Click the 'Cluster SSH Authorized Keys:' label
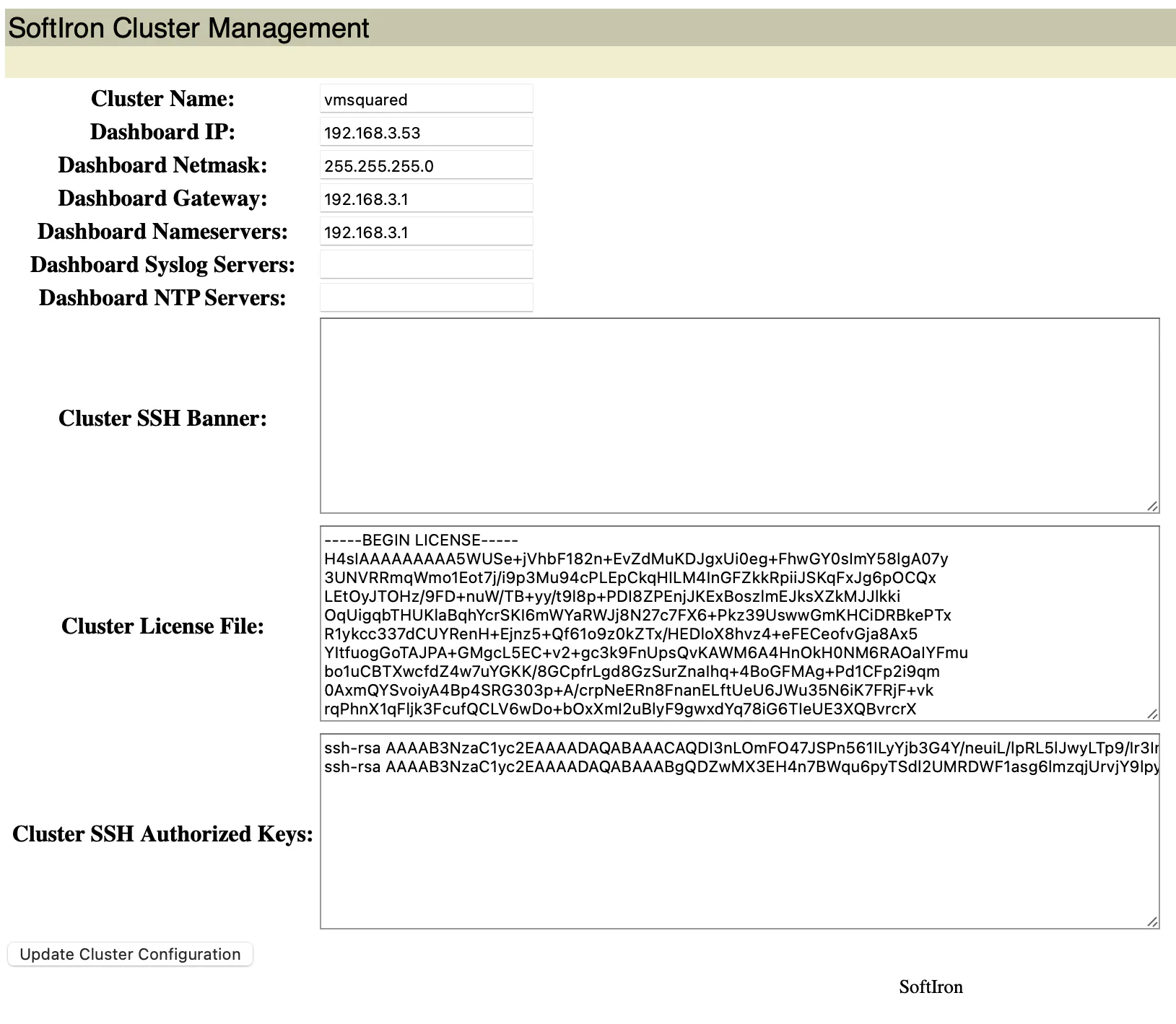This screenshot has height=1024, width=1176. click(x=162, y=833)
